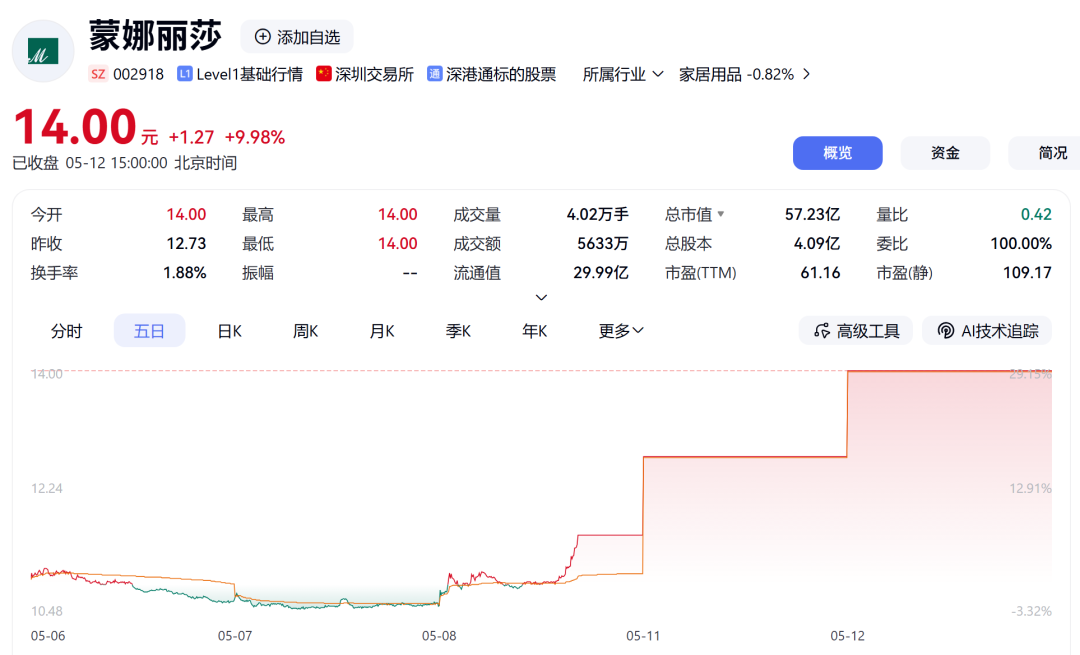Click the 05-11 date axis label
The height and width of the screenshot is (655, 1080).
643,636
